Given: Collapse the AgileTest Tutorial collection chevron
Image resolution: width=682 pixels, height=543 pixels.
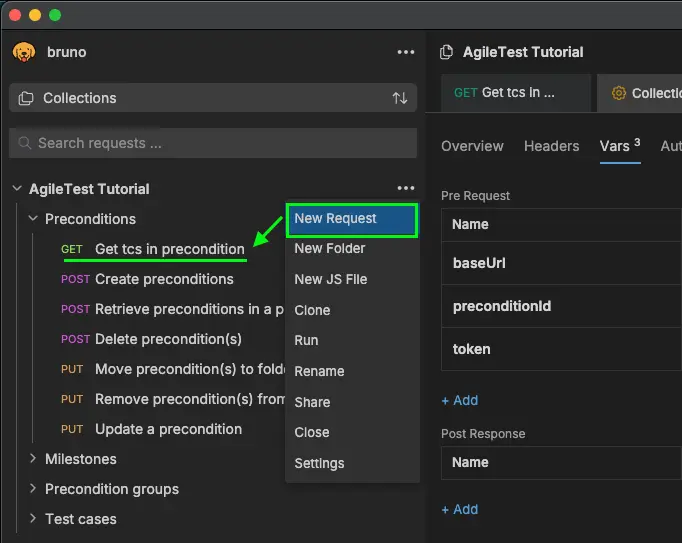Looking at the screenshot, I should coord(17,188).
